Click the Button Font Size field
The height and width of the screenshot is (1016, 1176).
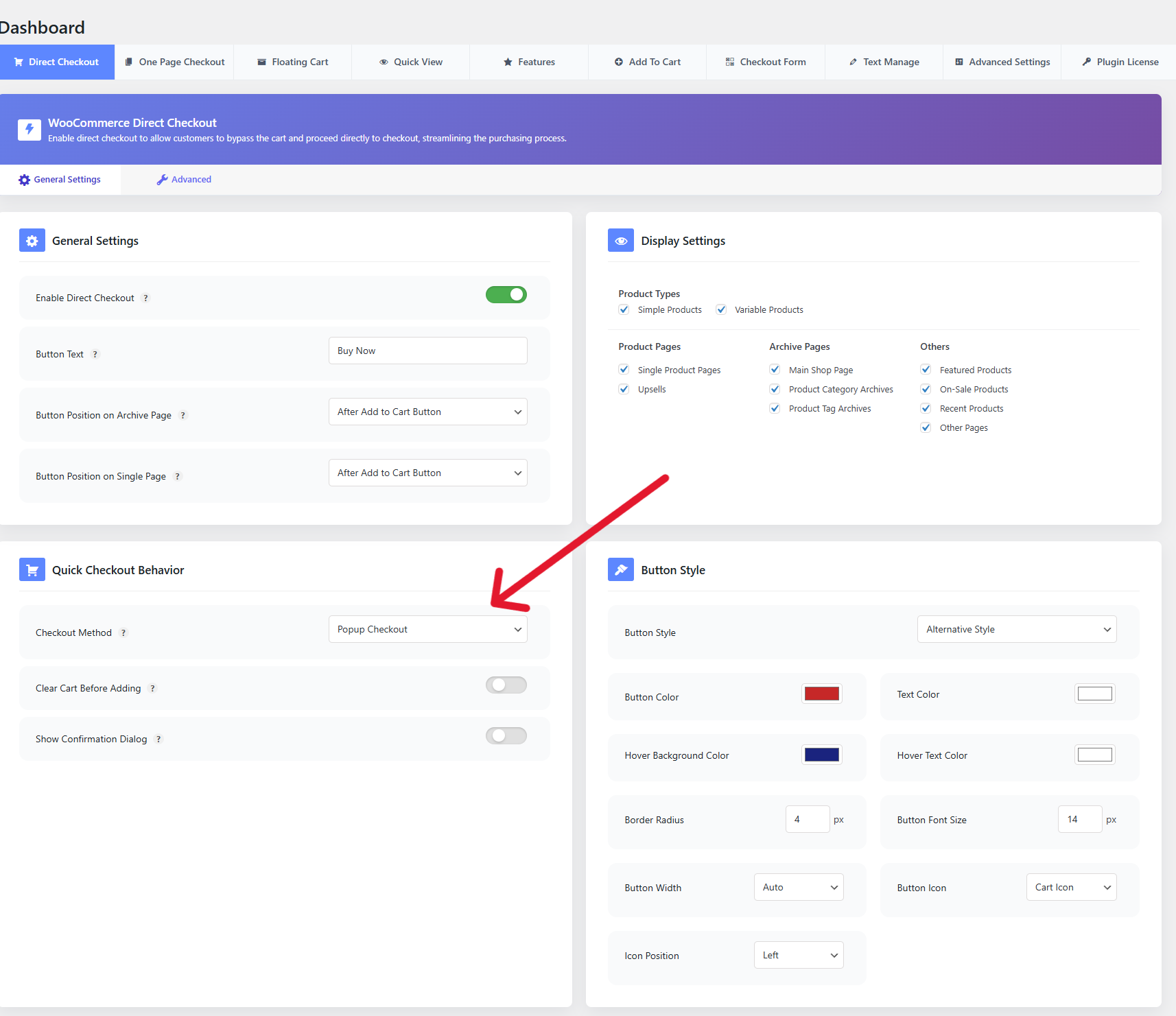pos(1080,819)
